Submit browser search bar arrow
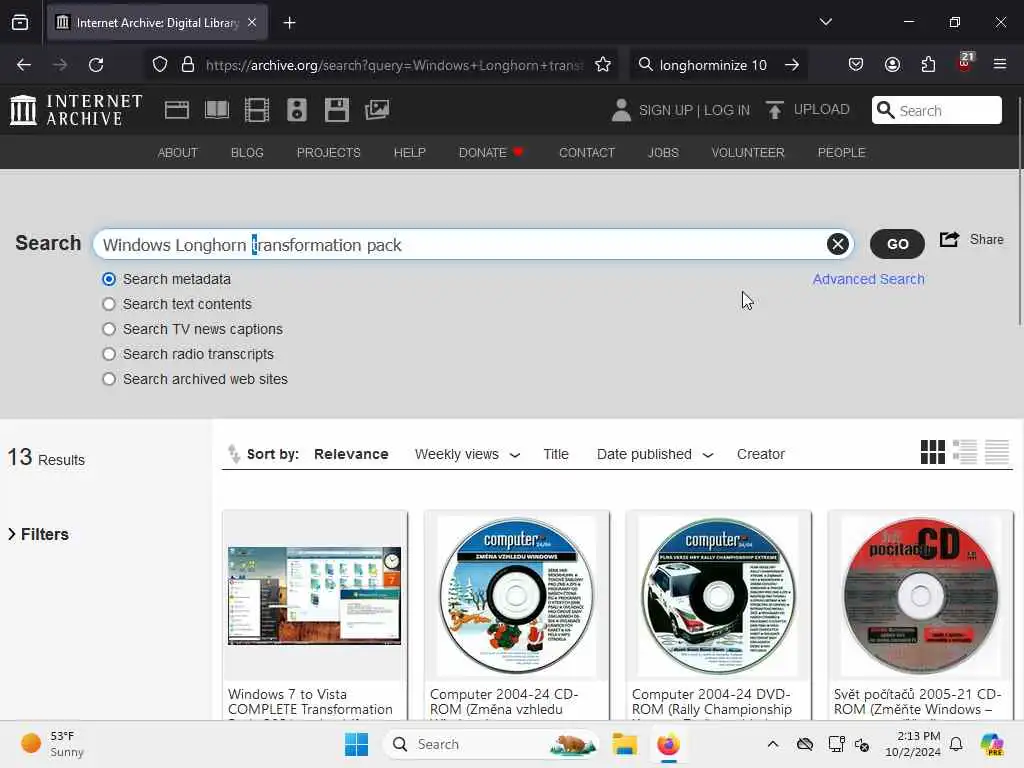The image size is (1024, 768). tap(792, 65)
